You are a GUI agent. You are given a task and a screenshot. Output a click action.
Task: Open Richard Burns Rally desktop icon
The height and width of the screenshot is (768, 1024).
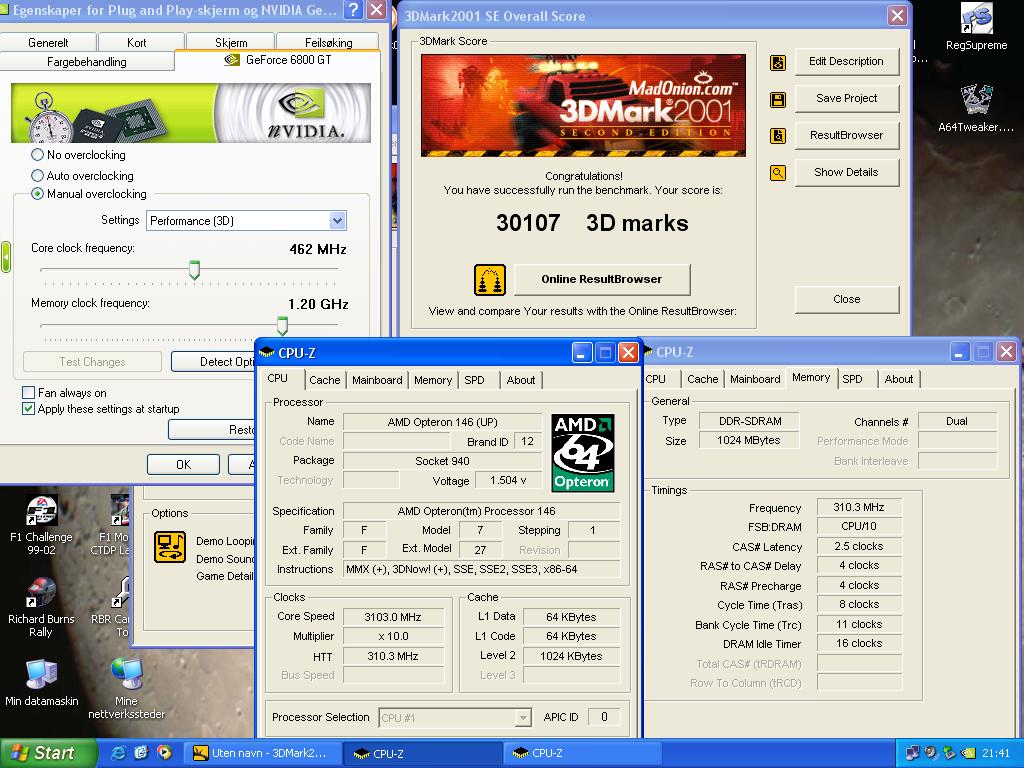tap(41, 607)
